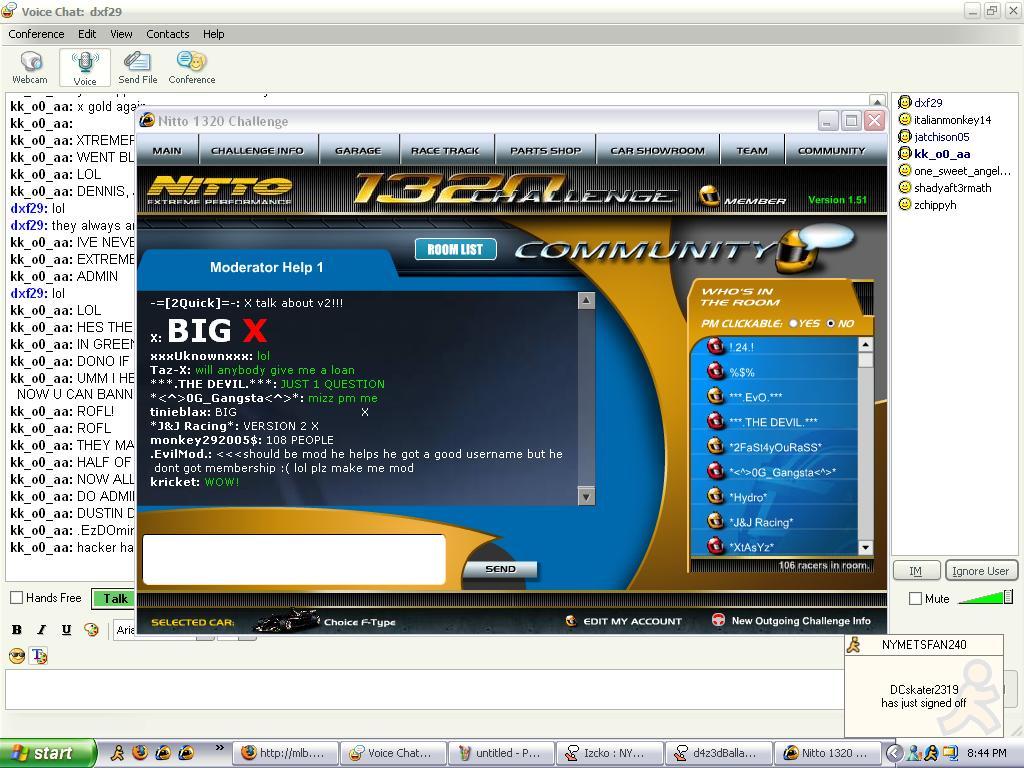
Task: Open the Contacts menu
Action: pyautogui.click(x=167, y=34)
